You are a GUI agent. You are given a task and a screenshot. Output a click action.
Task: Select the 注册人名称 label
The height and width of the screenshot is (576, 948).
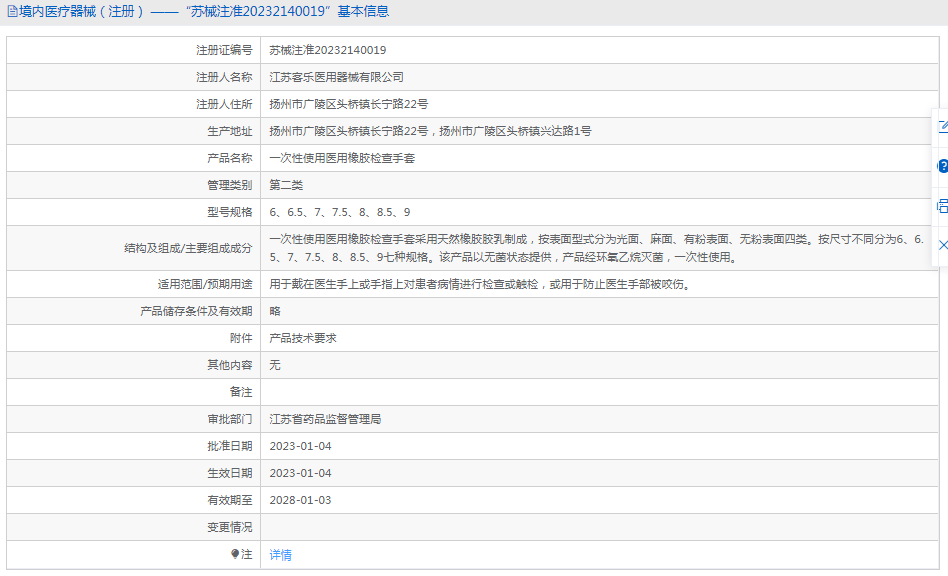pos(224,77)
